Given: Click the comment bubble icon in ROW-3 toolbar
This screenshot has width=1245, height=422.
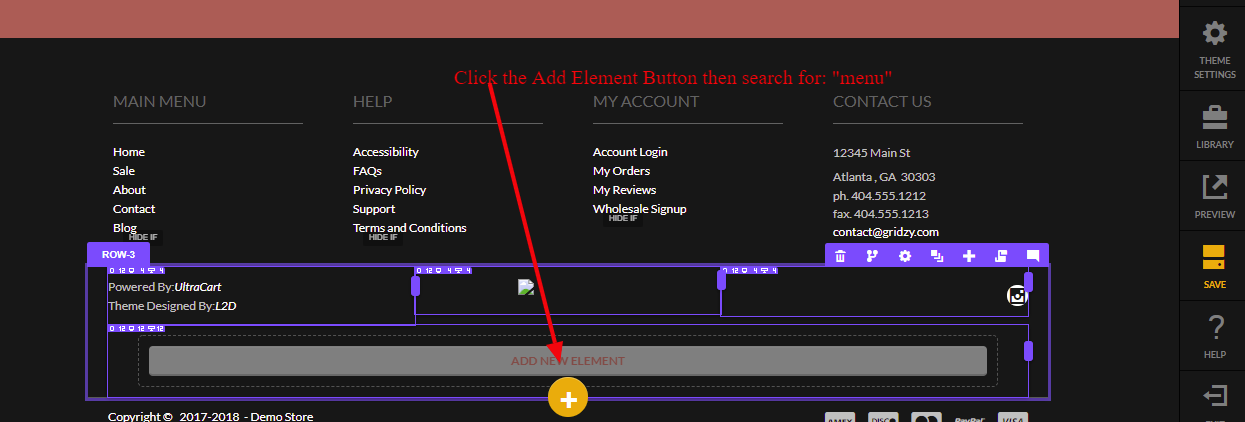Looking at the screenshot, I should tap(1033, 256).
